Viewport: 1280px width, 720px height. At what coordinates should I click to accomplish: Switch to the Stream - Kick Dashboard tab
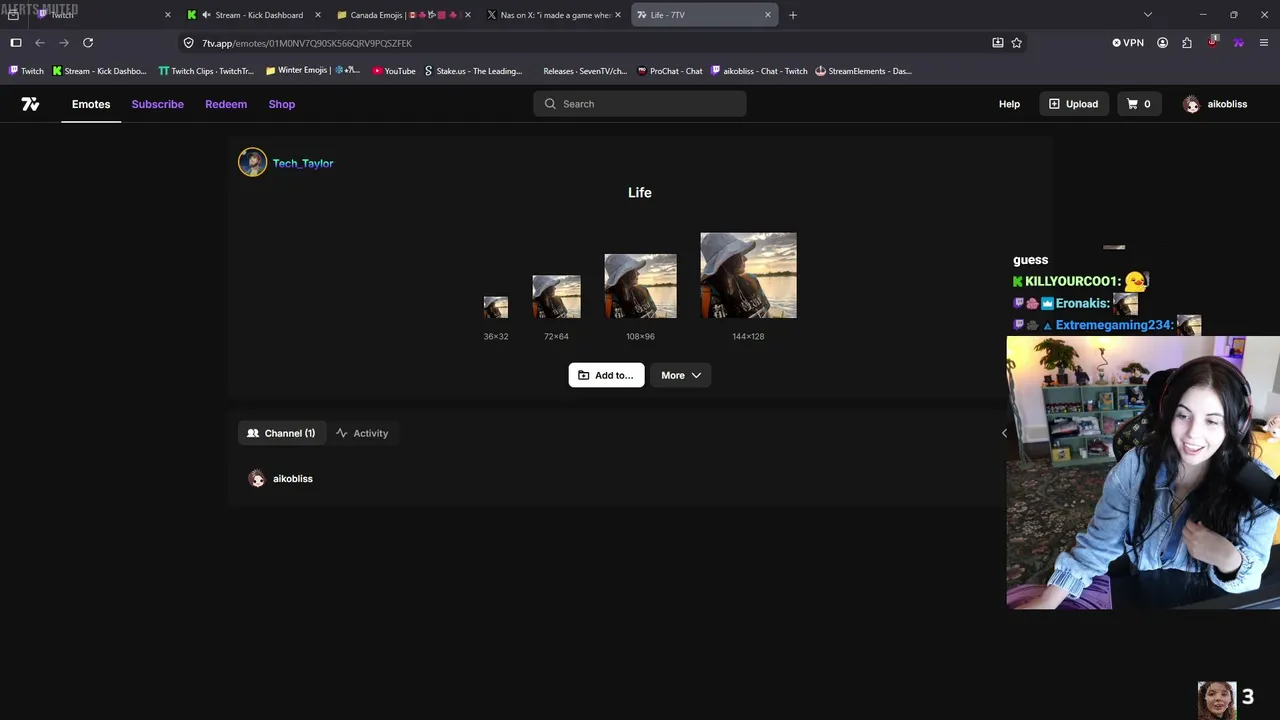point(255,15)
